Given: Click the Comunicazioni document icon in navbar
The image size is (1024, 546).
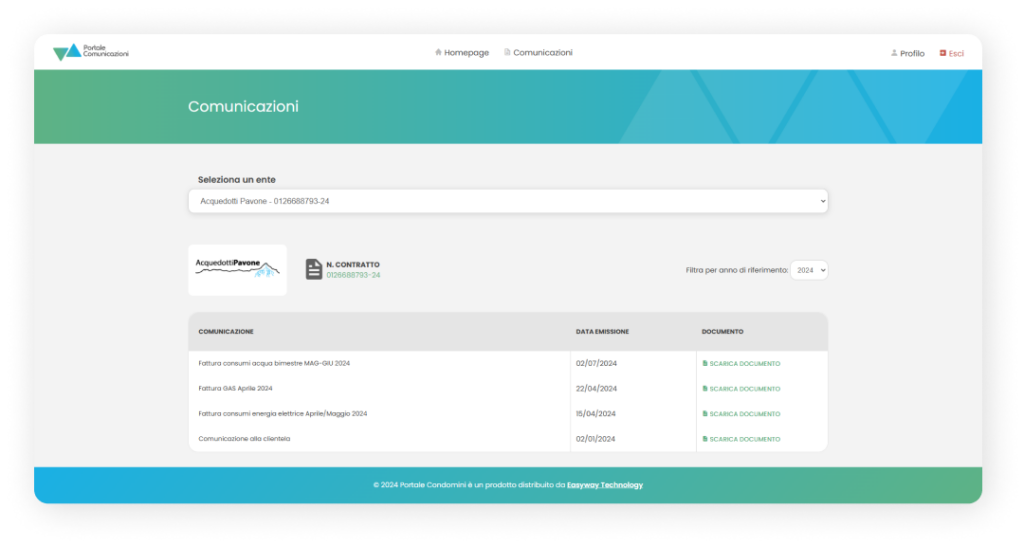Looking at the screenshot, I should tap(507, 52).
